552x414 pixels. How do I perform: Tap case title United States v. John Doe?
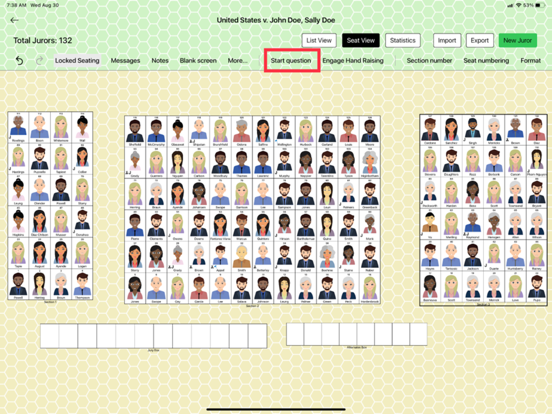(276, 20)
